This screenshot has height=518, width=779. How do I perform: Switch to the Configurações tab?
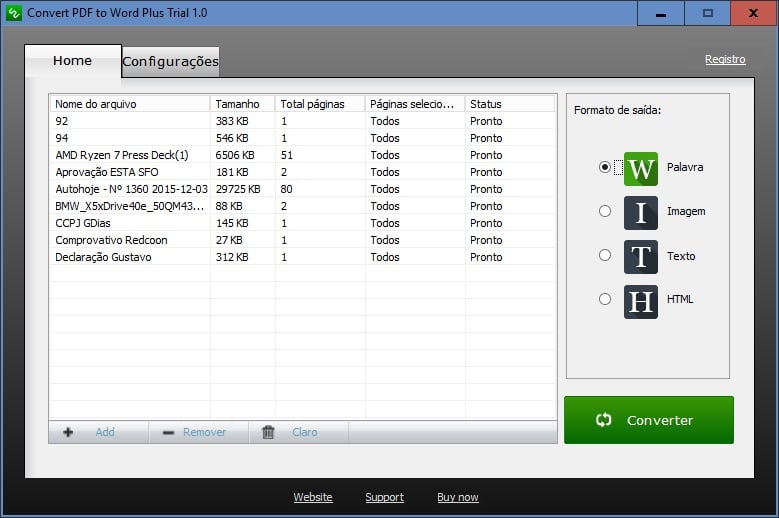170,62
